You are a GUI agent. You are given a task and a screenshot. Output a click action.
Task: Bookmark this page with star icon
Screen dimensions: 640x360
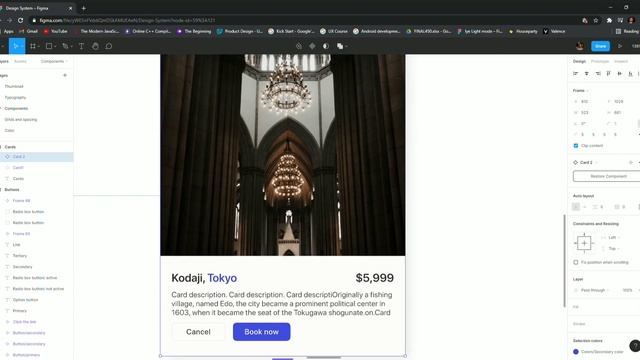tap(596, 20)
